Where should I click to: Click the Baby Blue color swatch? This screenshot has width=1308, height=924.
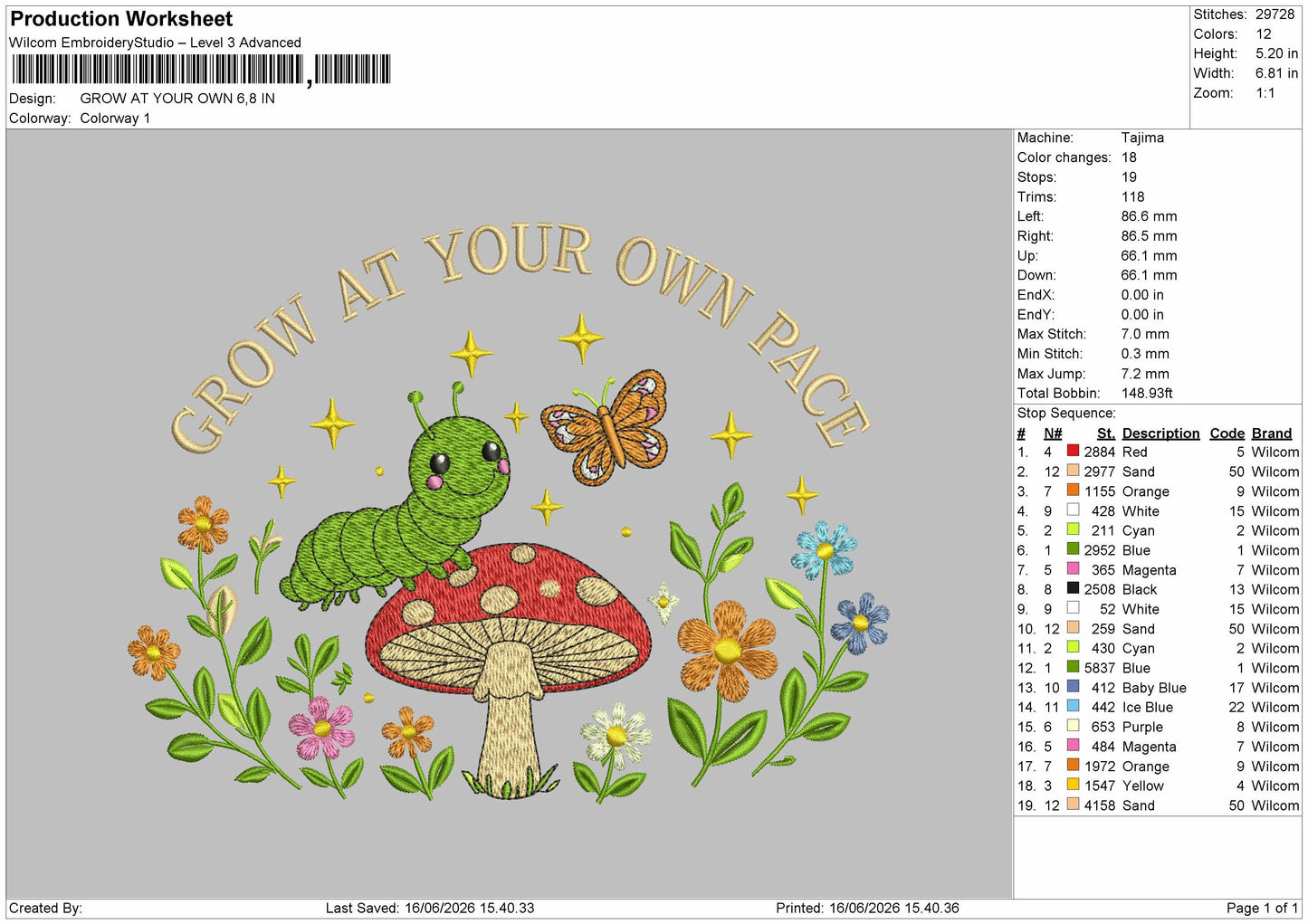pyautogui.click(x=1073, y=687)
